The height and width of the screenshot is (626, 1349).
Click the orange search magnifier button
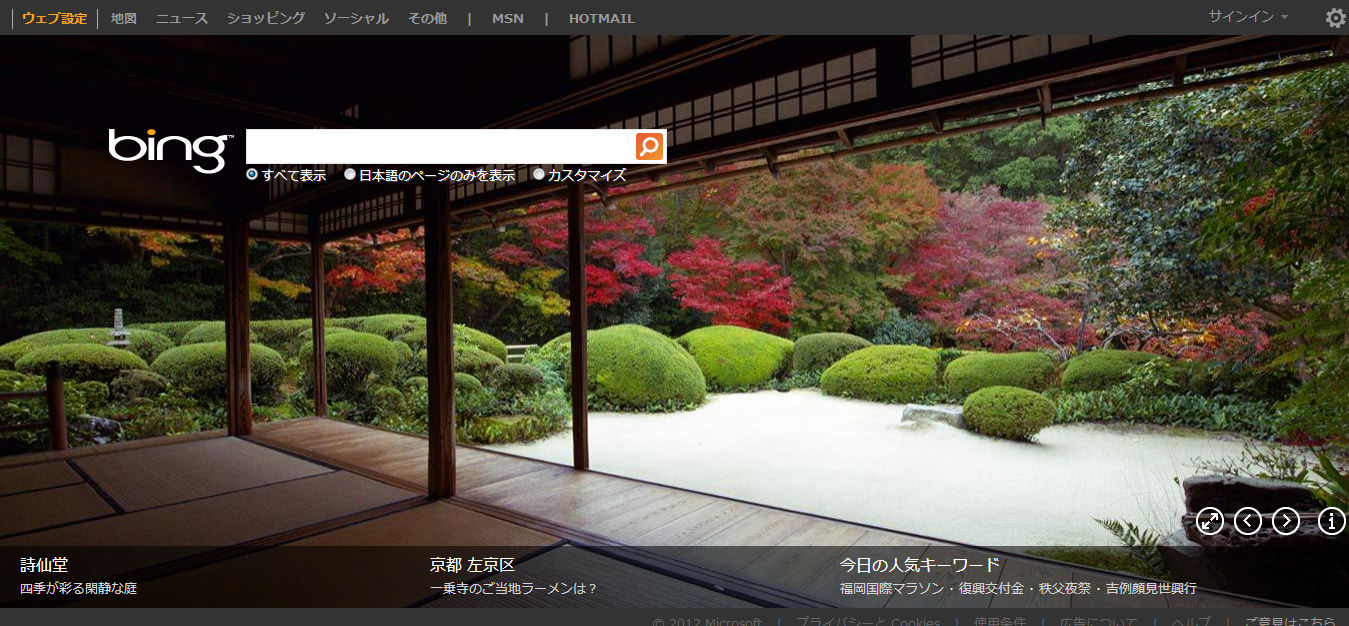pos(649,147)
